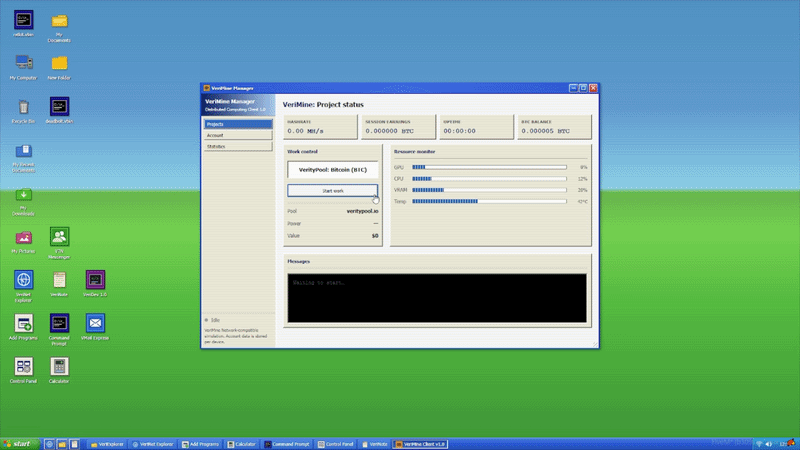Click the folder quick launch icon

pos(62,444)
